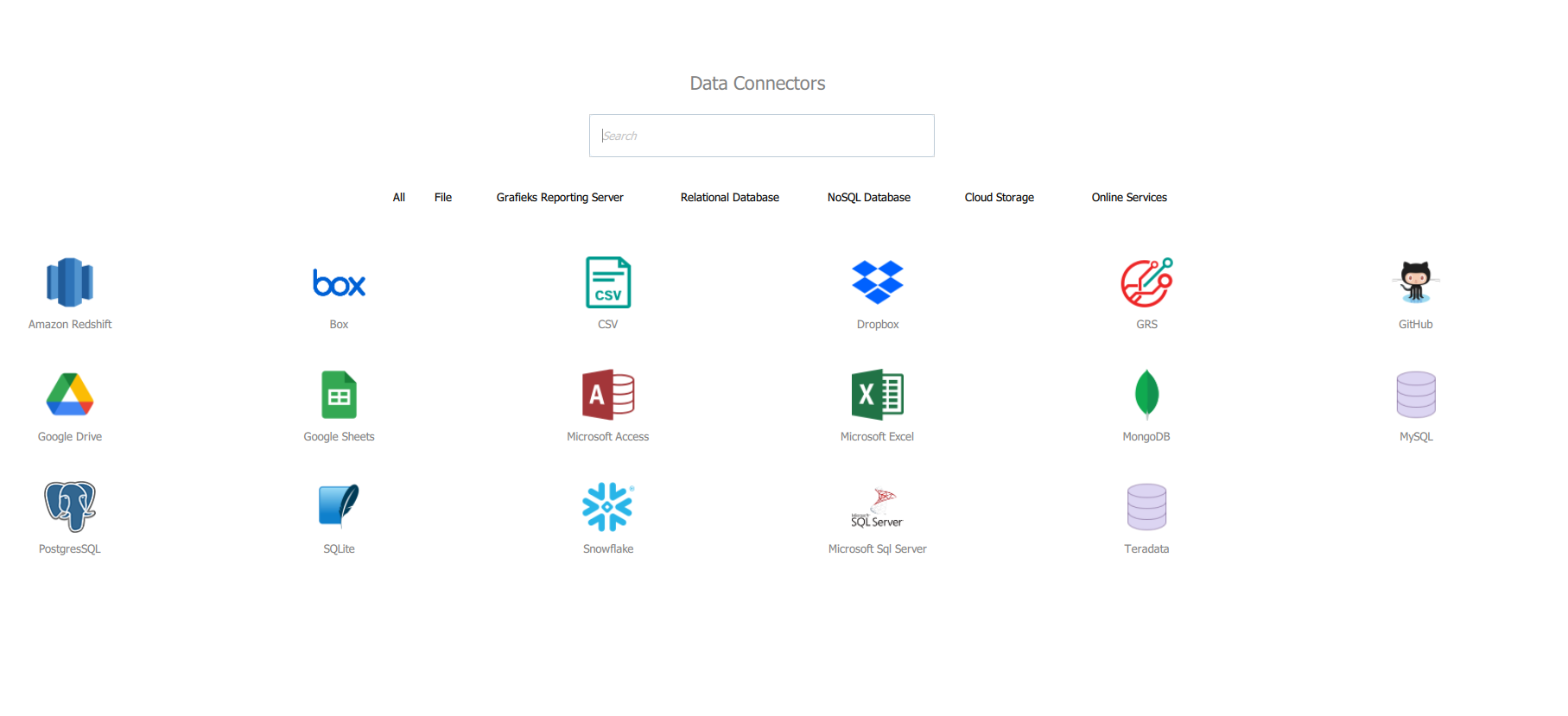Open the Google Sheets connector icon

pyautogui.click(x=339, y=395)
